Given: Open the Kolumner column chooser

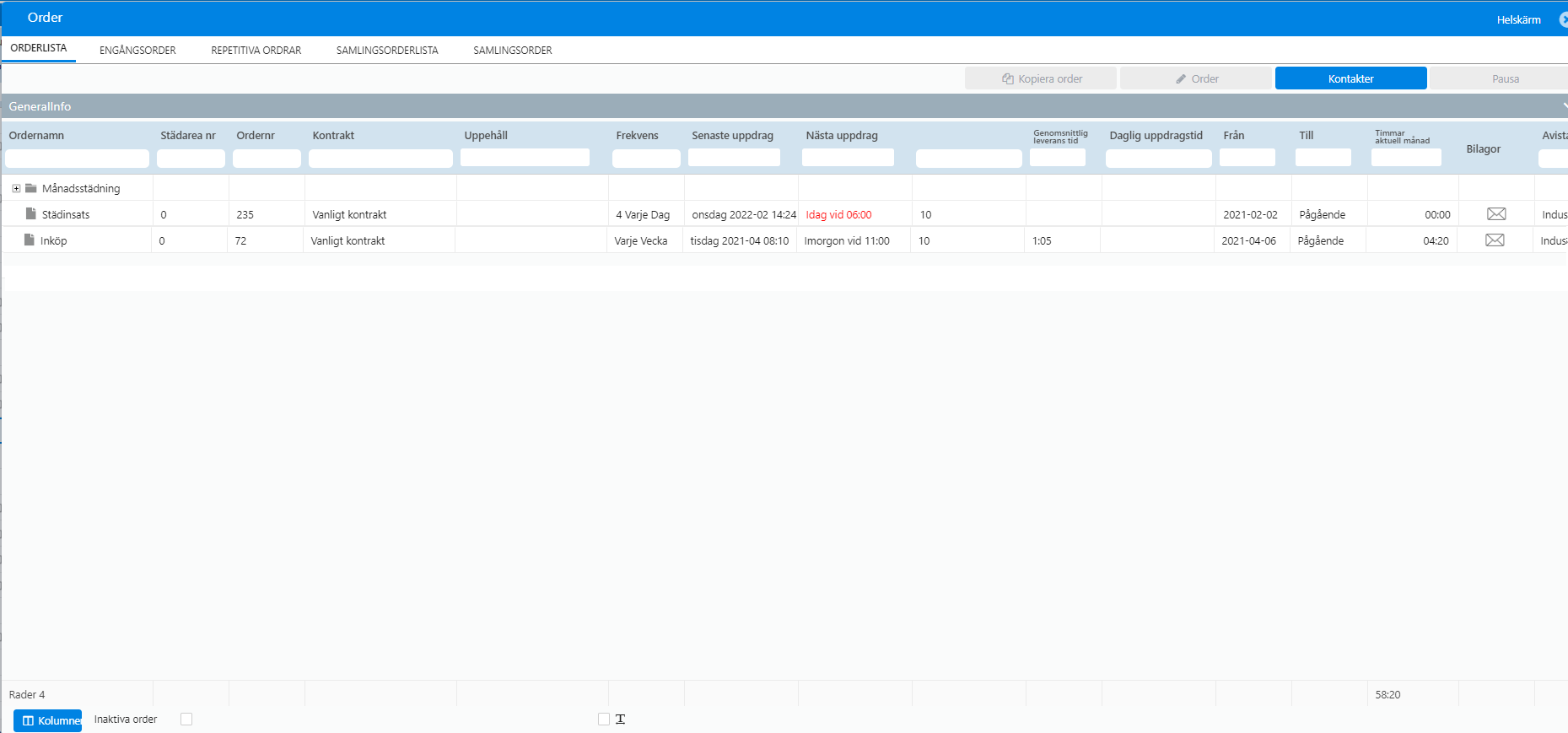Looking at the screenshot, I should coord(48,720).
